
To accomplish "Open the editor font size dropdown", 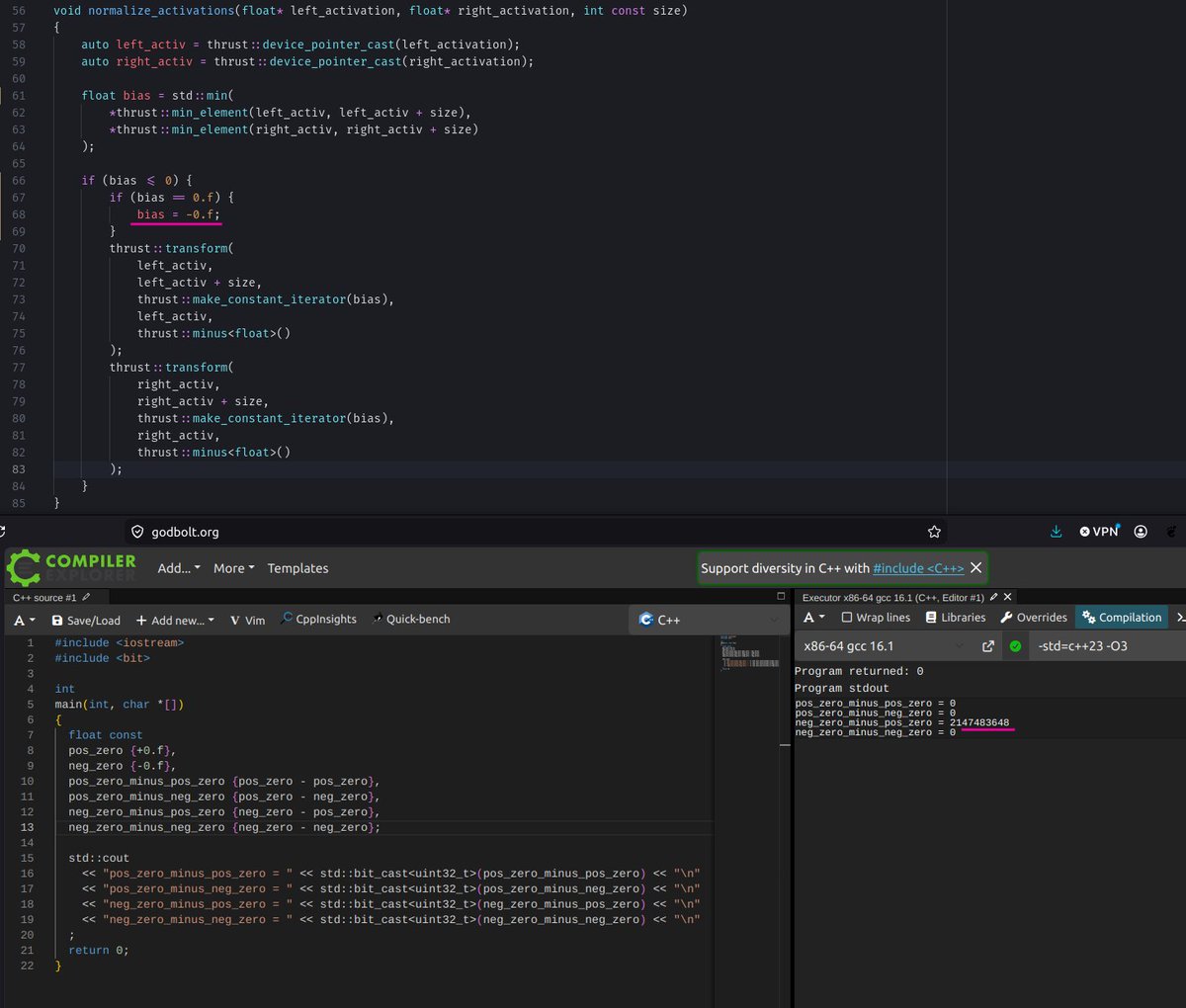I will tap(25, 620).
